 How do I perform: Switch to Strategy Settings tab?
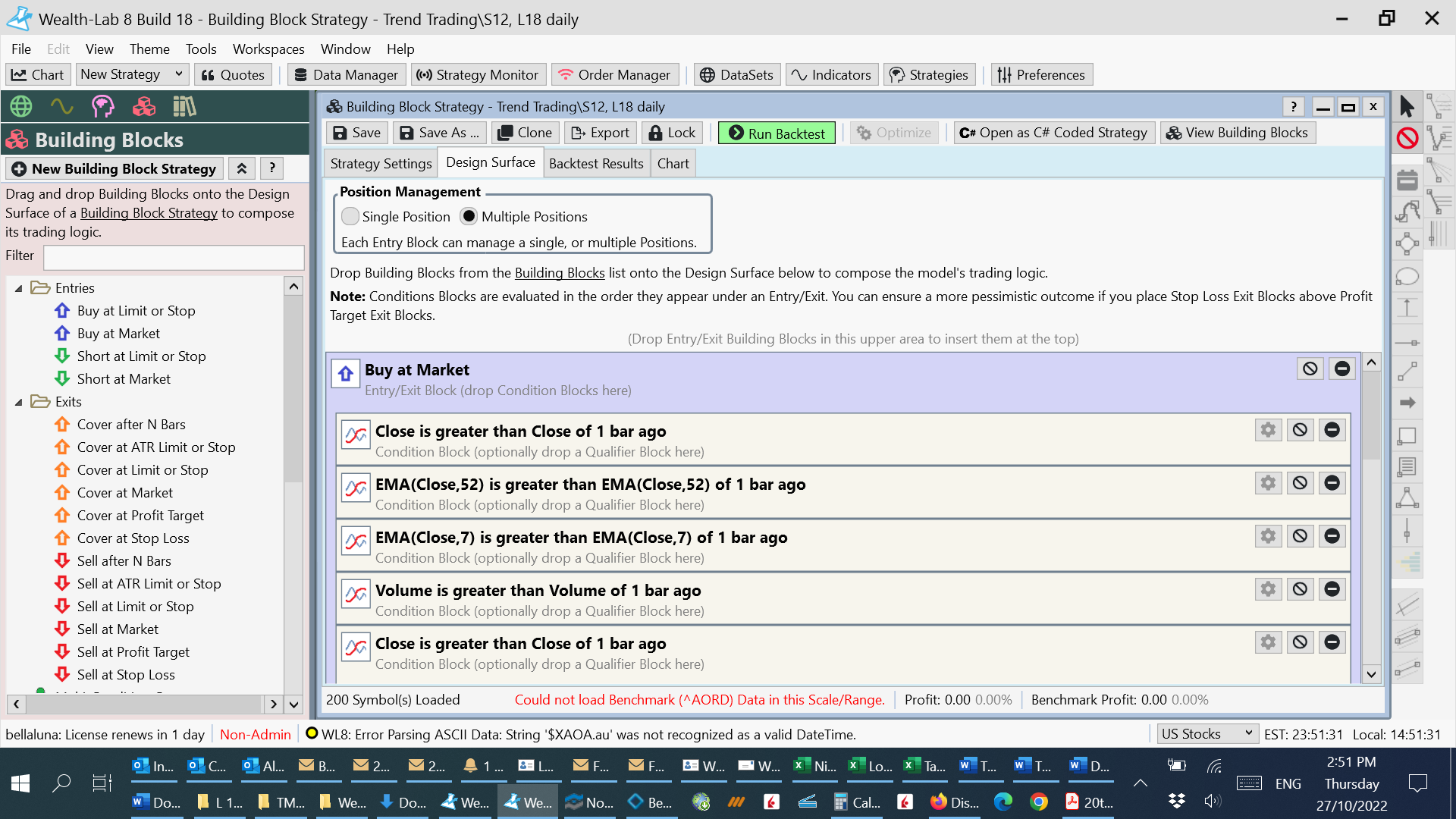coord(381,163)
